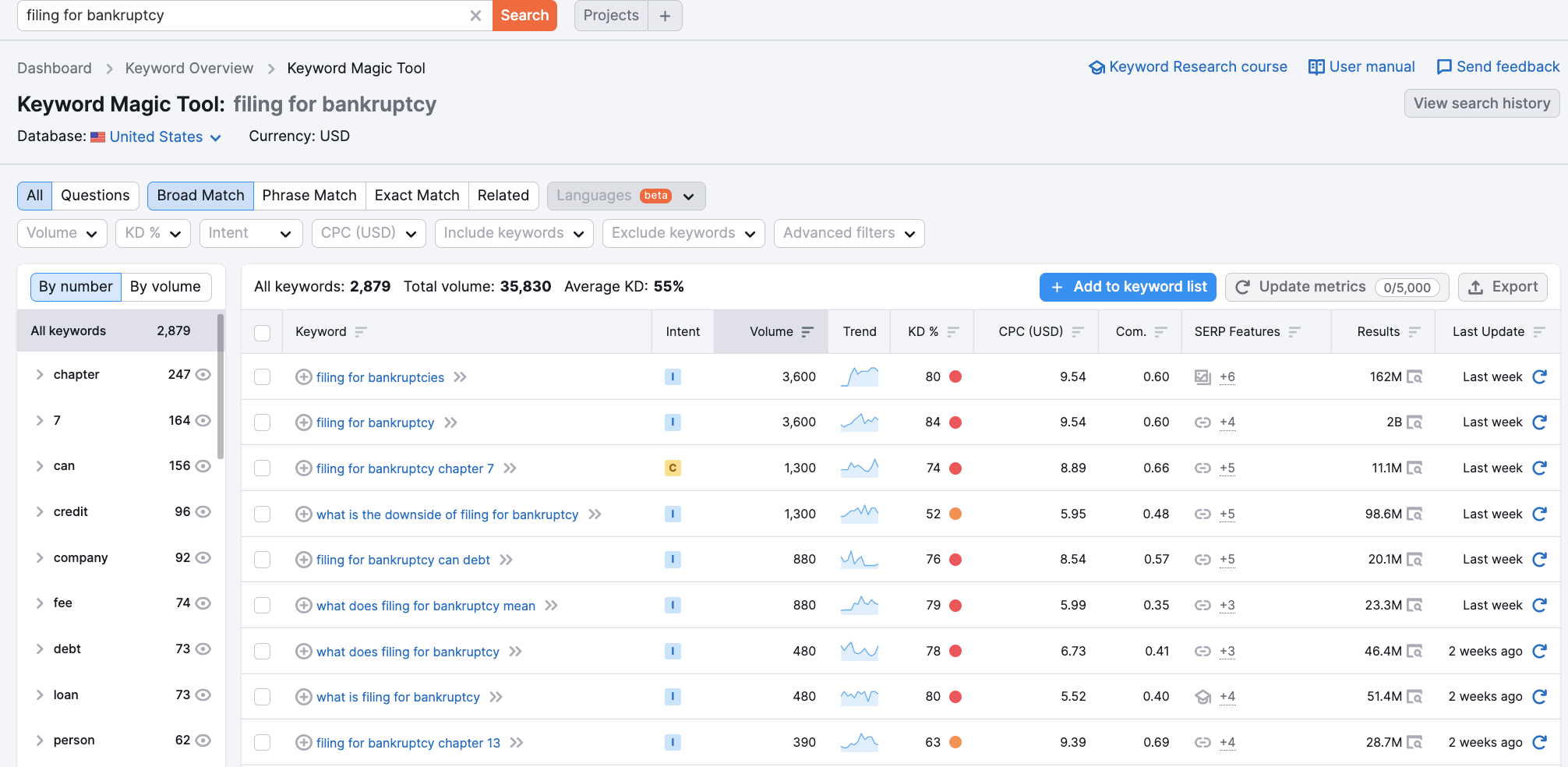Toggle the eye icon for the 'chapter' group
The image size is (1568, 767).
(203, 375)
